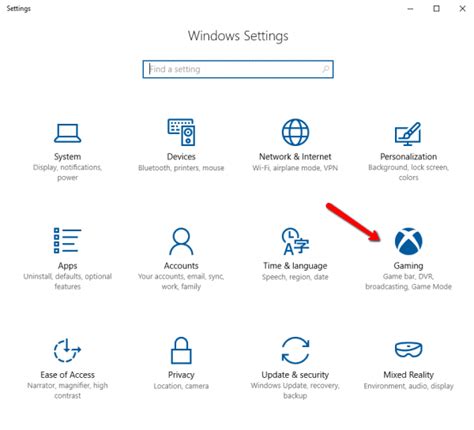The width and height of the screenshot is (474, 430).
Task: Open the Network & Internet globe icon
Action: coord(295,132)
